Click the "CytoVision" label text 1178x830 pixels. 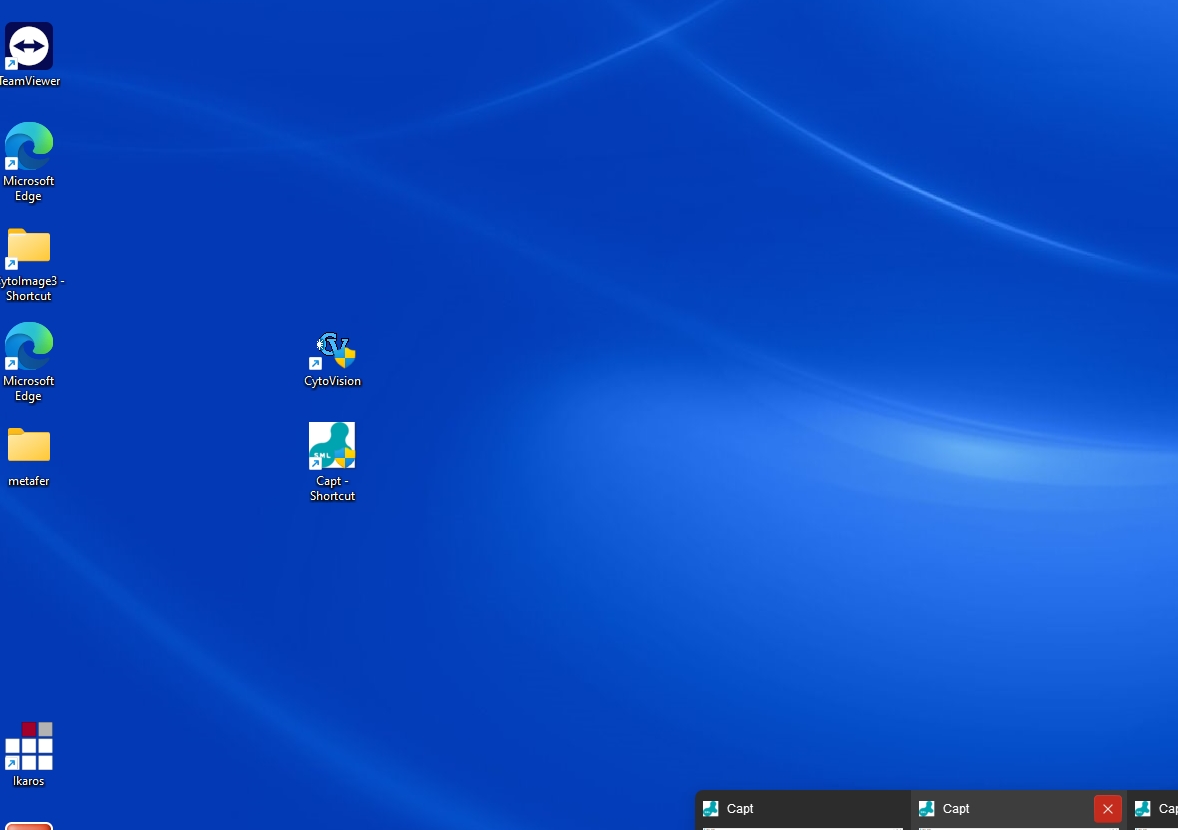click(x=333, y=381)
